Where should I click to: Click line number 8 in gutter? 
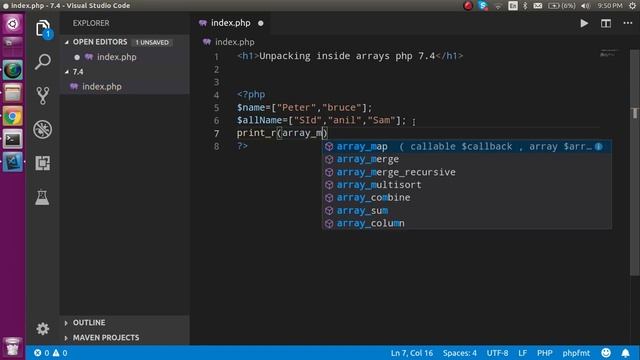216,146
